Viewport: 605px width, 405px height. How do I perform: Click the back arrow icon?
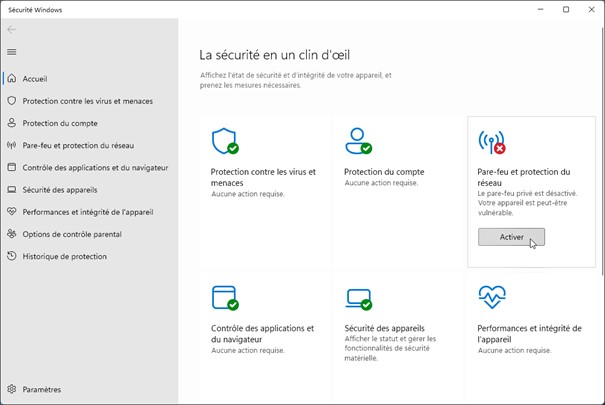12,30
